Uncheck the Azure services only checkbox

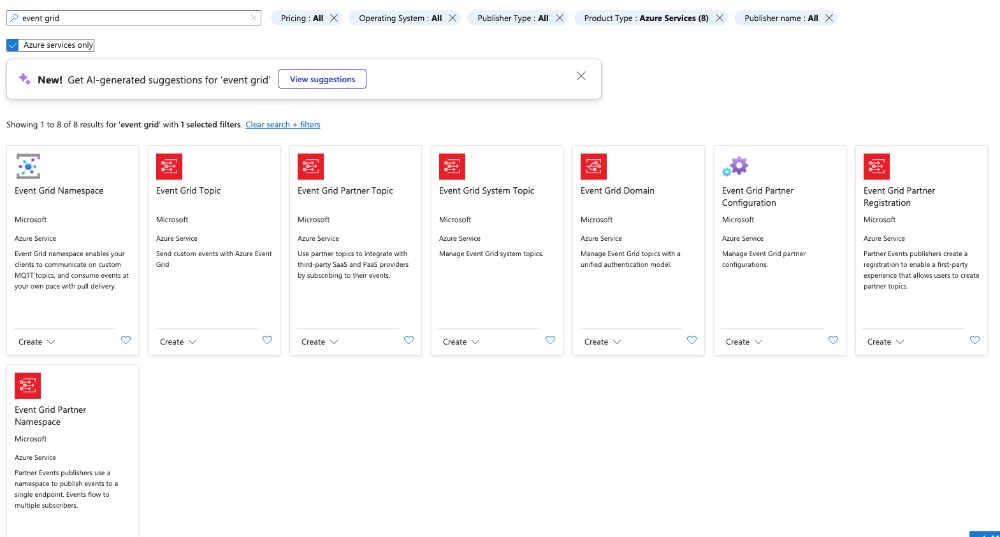[13, 45]
